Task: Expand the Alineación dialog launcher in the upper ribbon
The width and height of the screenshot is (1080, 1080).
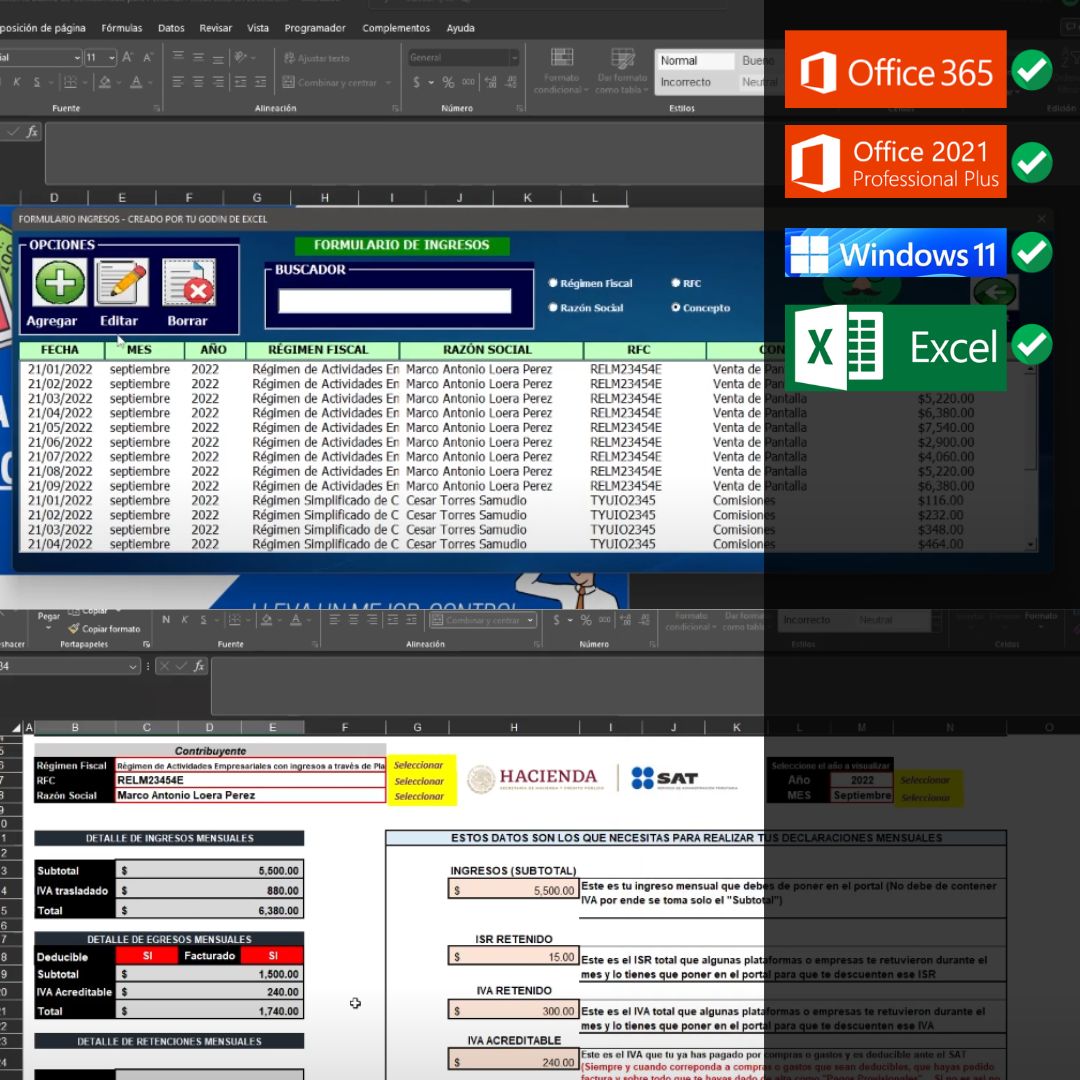Action: 395,108
